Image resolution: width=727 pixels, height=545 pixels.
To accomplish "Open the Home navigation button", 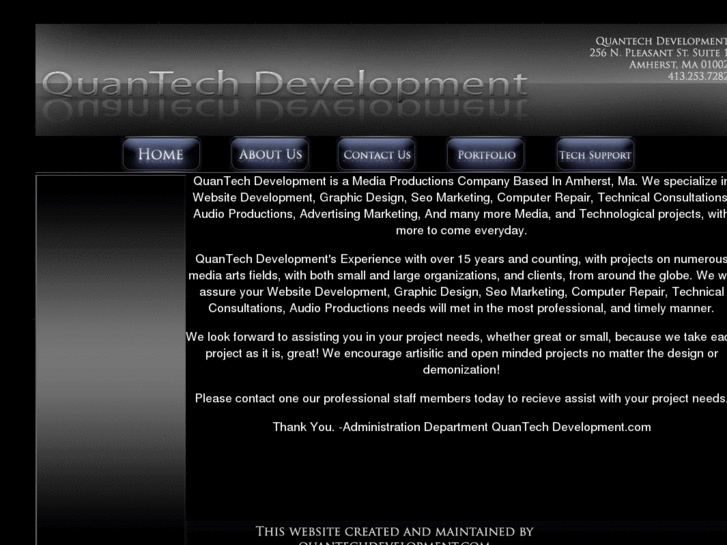I will point(161,154).
